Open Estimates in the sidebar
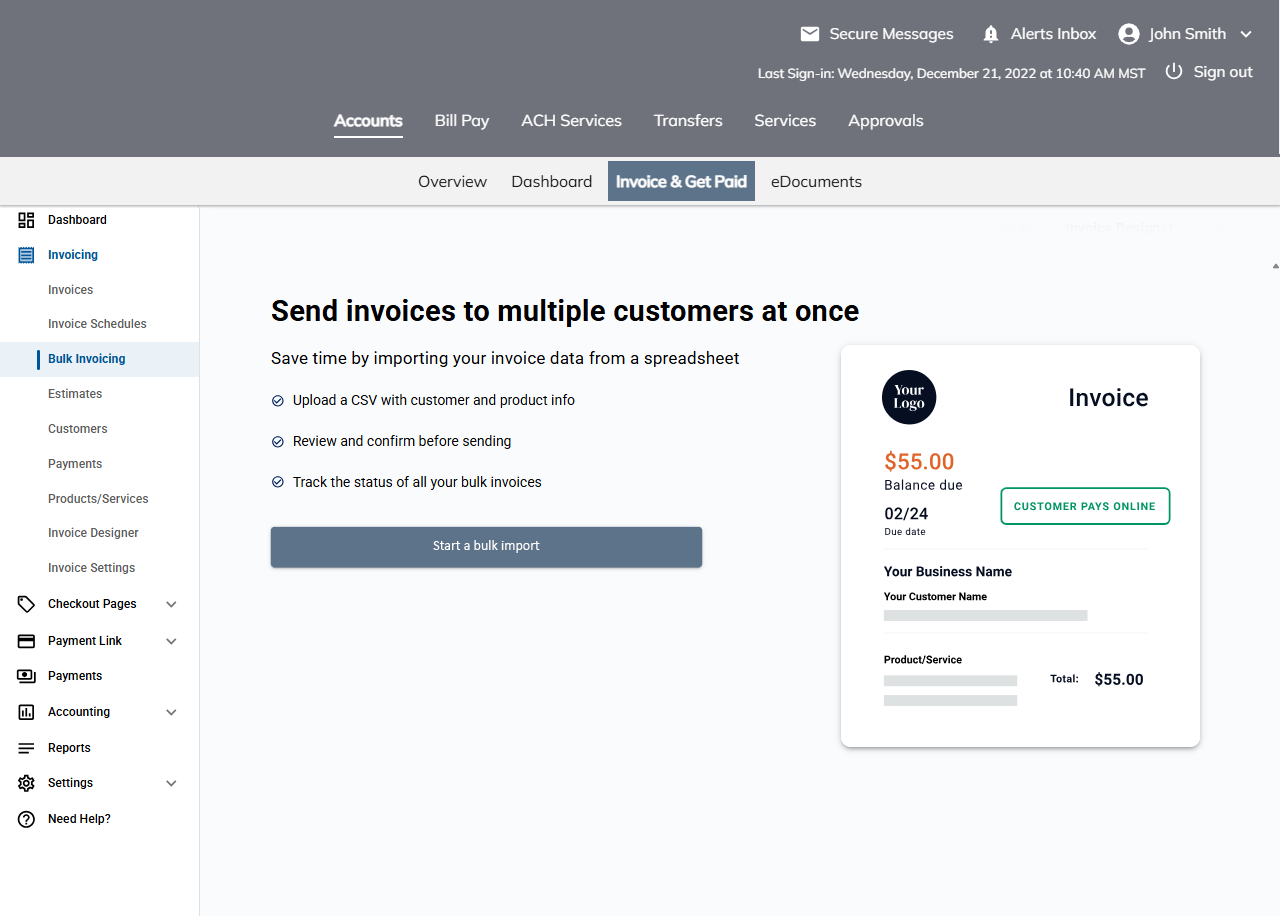Screen dimensions: 1280x916 pyautogui.click(x=75, y=394)
